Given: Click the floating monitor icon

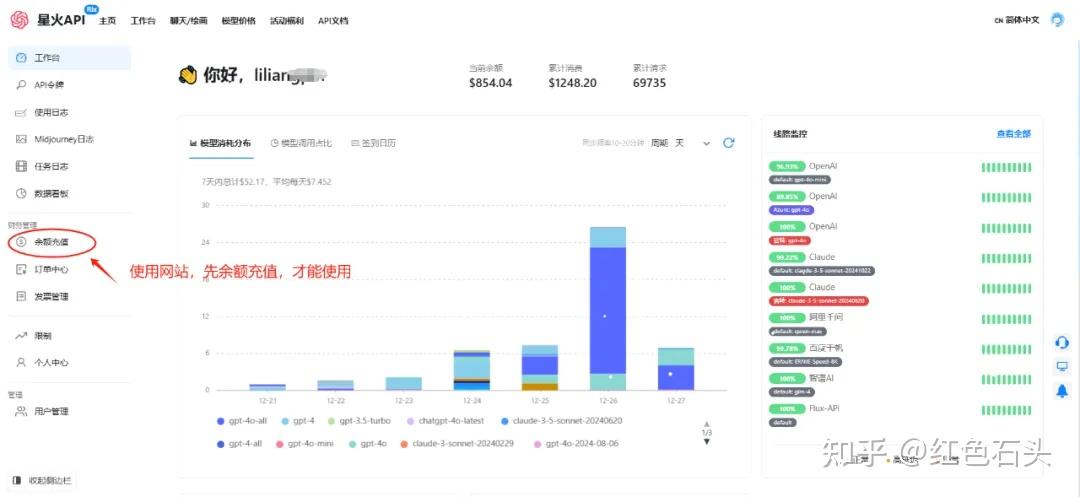Looking at the screenshot, I should [1062, 367].
